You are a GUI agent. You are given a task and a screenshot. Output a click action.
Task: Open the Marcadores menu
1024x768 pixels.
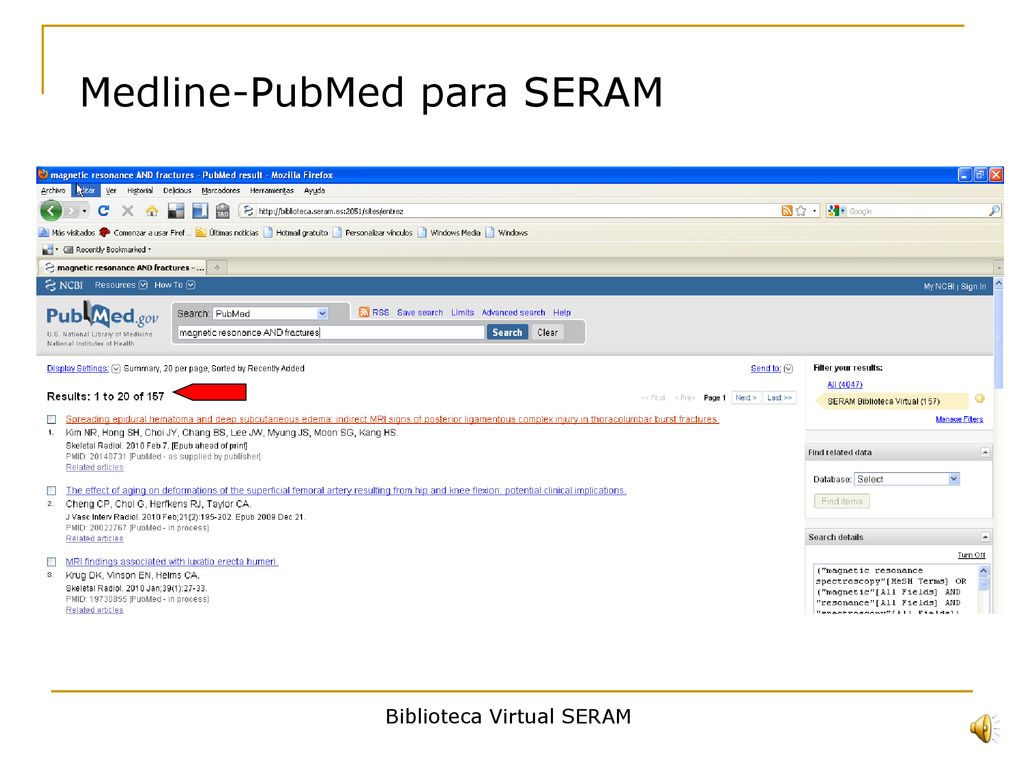[x=221, y=191]
